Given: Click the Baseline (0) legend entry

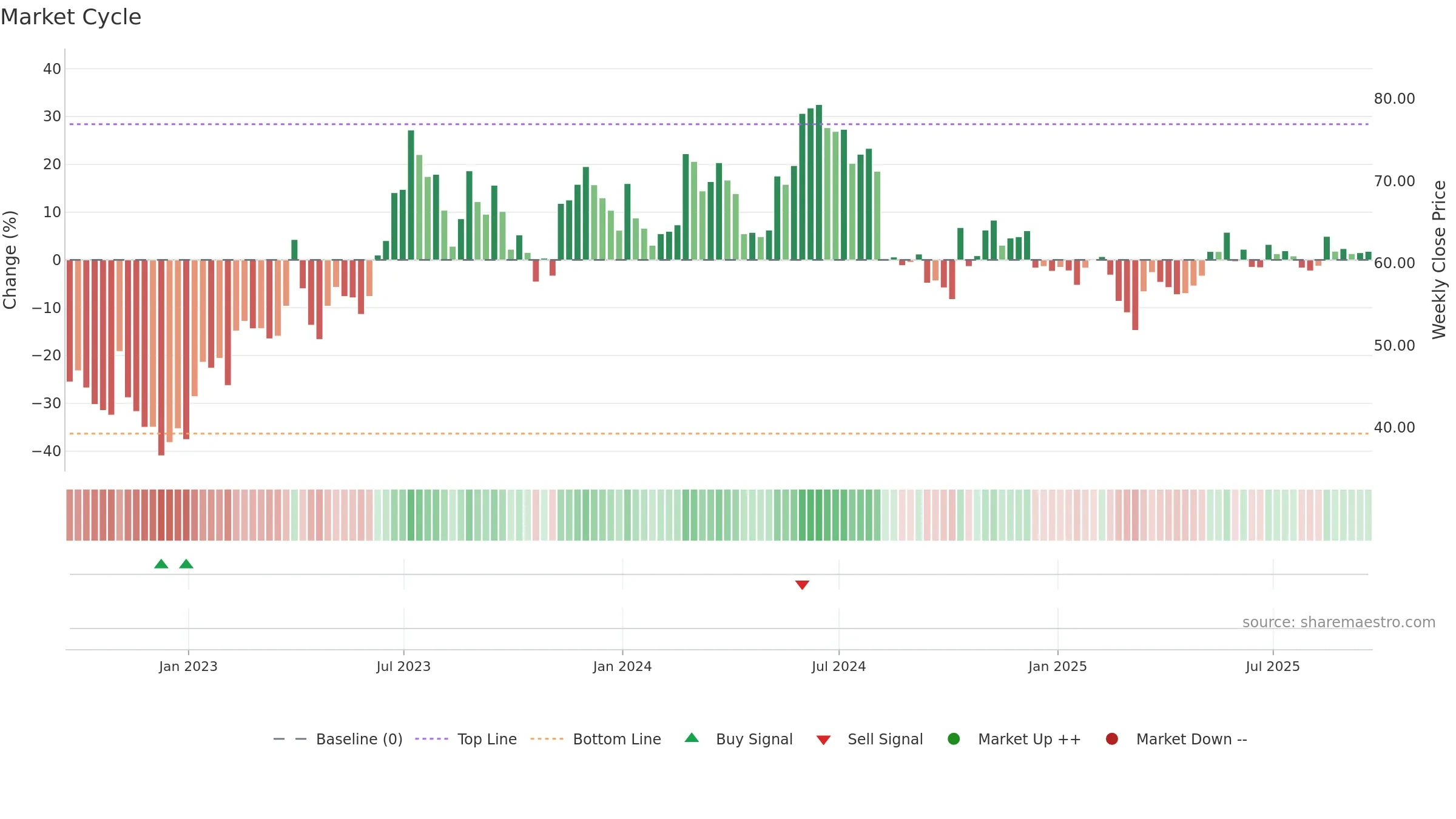Looking at the screenshot, I should [x=338, y=739].
